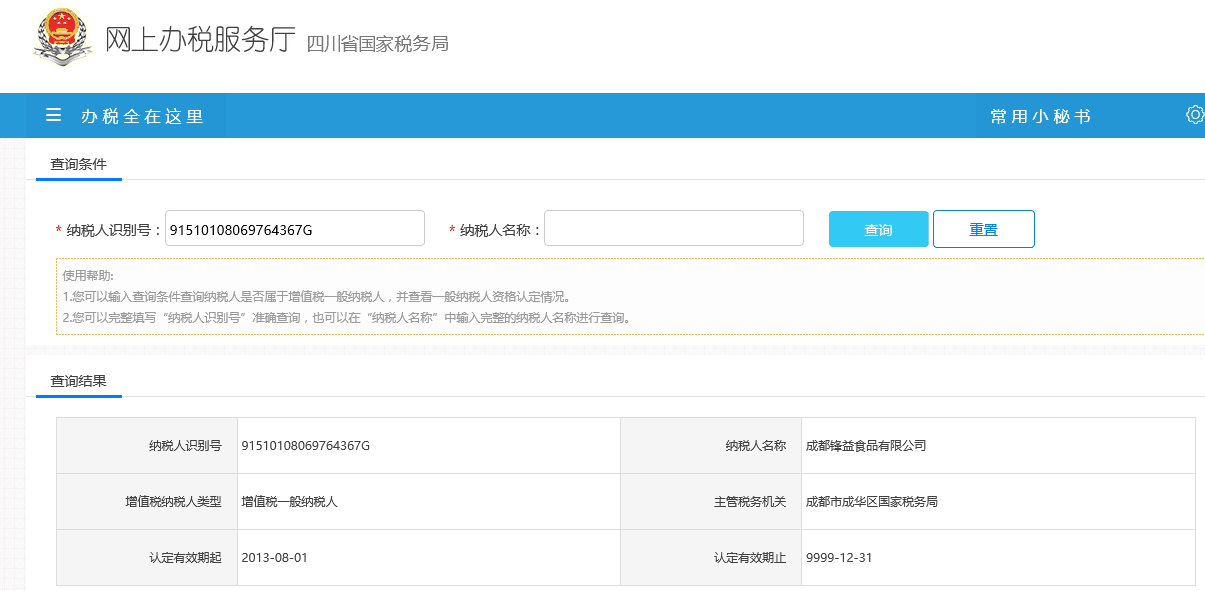Screen dimensions: 1205x591
Task: Click the taxpayer ID value in results table
Action: click(306, 446)
